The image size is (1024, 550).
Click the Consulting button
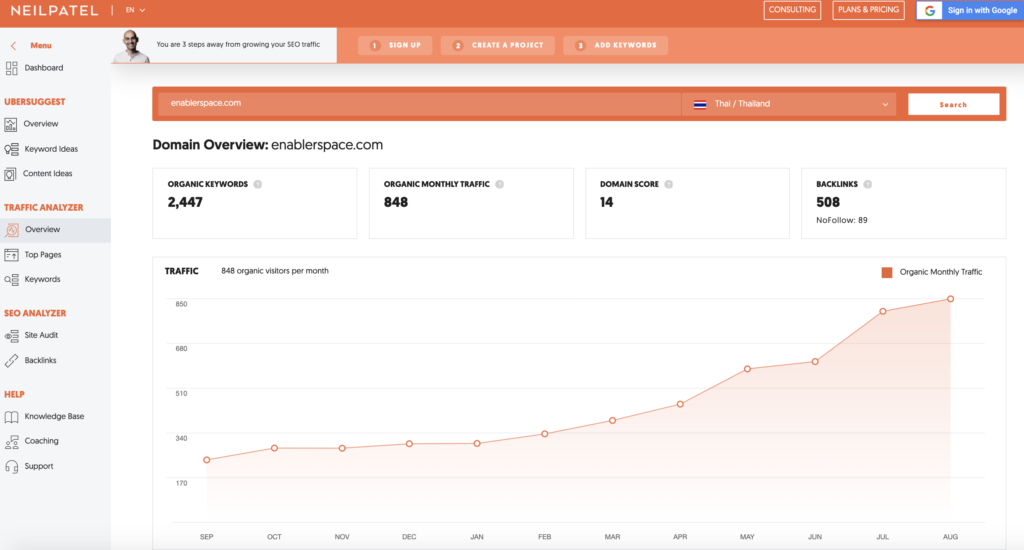[792, 10]
